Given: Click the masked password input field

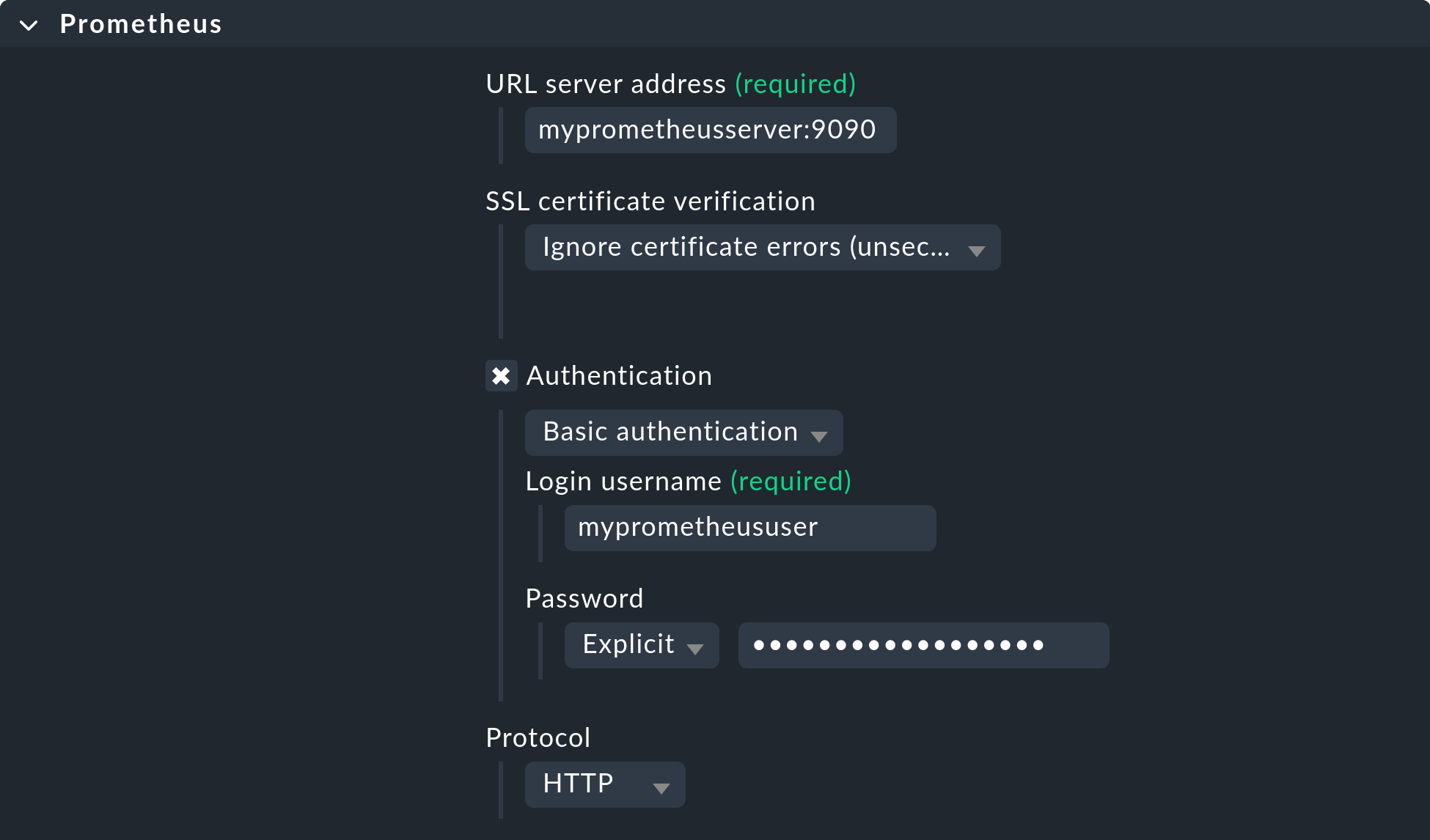Looking at the screenshot, I should pos(923,645).
